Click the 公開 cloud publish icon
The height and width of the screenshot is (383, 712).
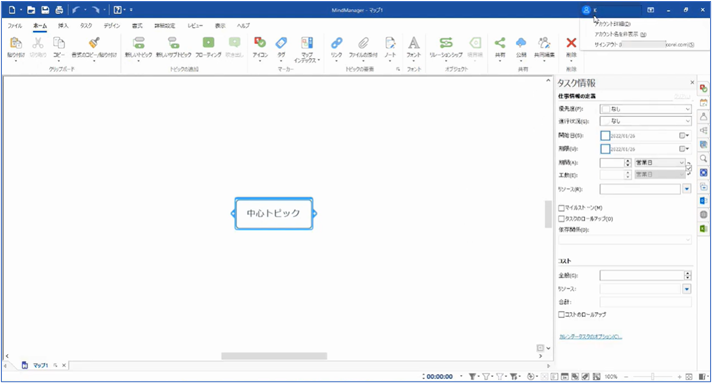521,43
